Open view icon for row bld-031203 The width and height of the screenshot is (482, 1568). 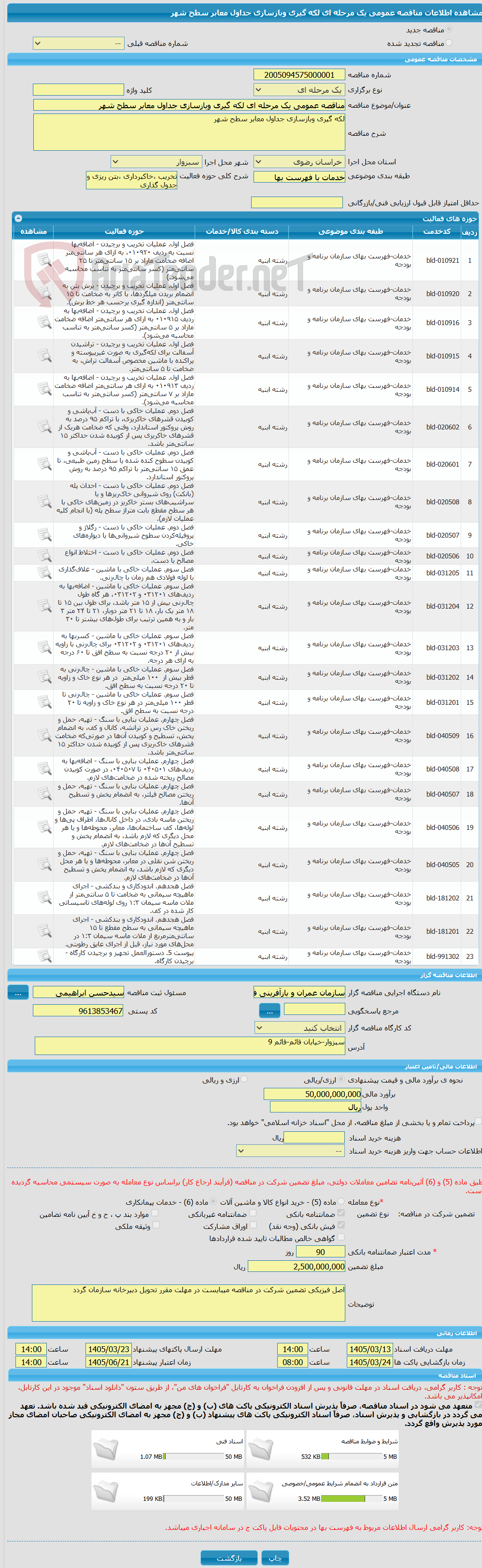click(44, 648)
